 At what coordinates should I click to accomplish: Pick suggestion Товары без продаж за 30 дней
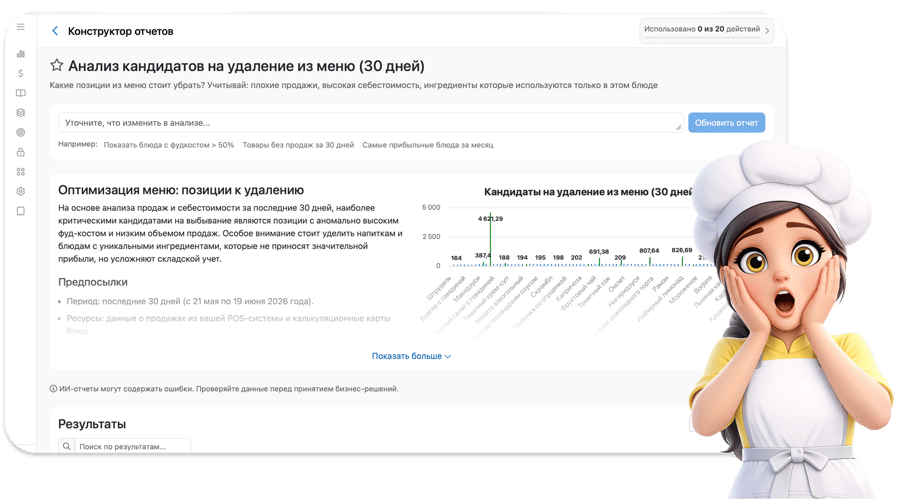pyautogui.click(x=298, y=145)
